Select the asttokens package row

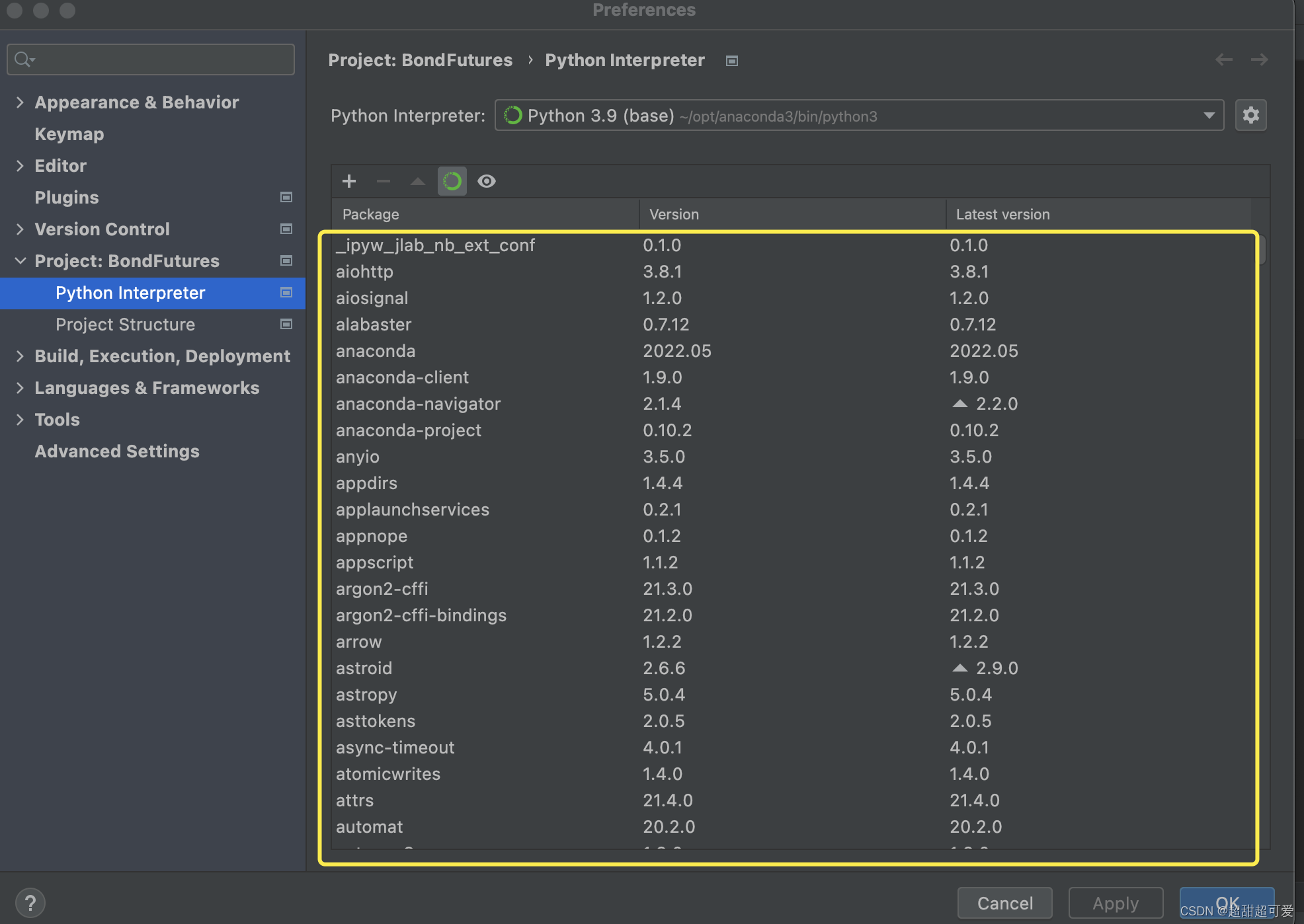[x=791, y=721]
